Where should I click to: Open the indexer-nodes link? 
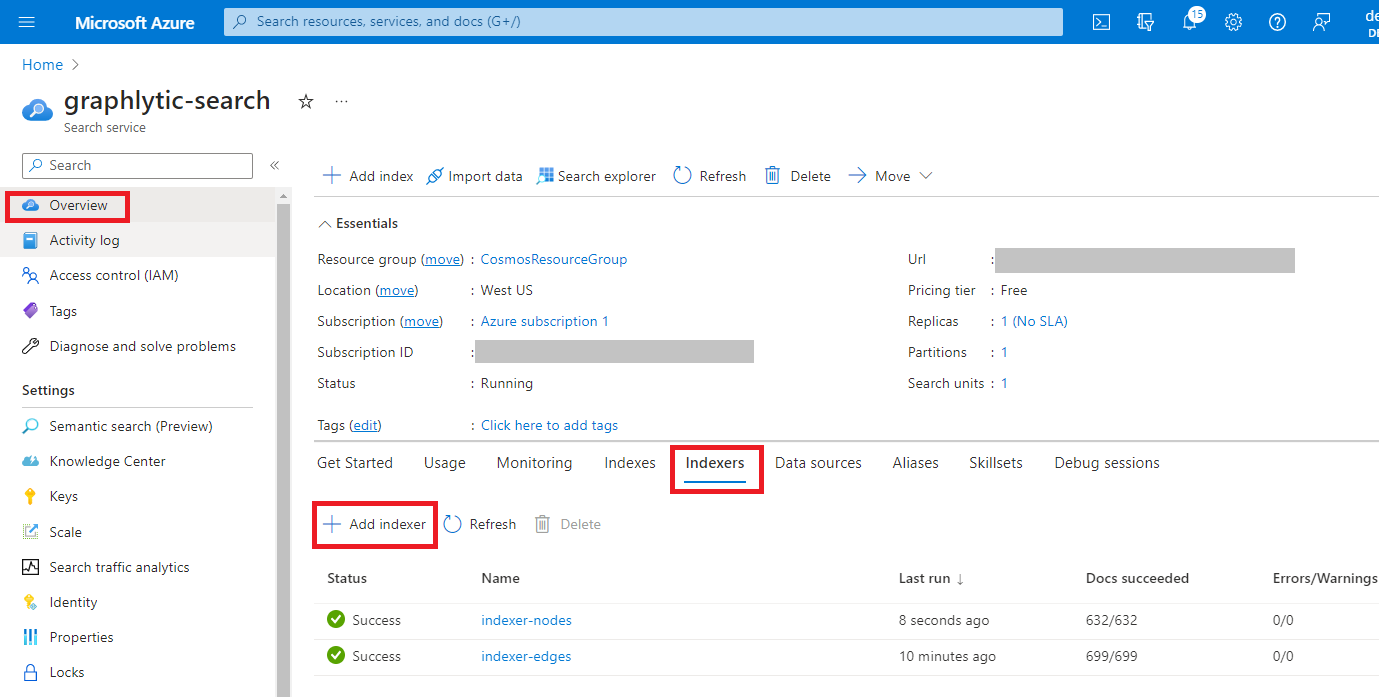(526, 620)
